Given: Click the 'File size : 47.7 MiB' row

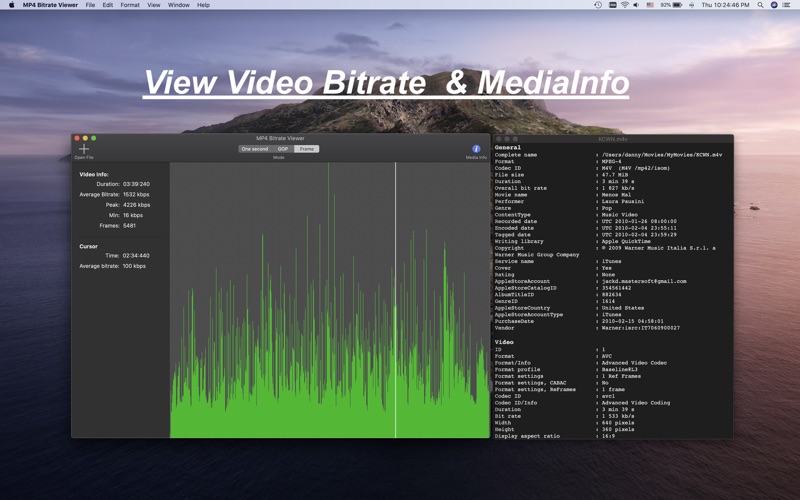Looking at the screenshot, I should click(561, 174).
